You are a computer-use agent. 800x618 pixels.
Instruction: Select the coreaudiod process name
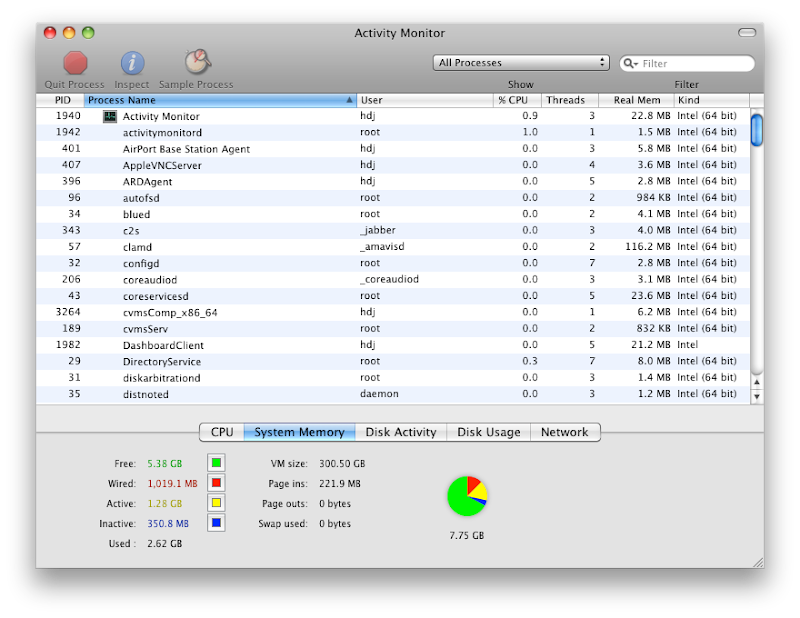click(150, 280)
